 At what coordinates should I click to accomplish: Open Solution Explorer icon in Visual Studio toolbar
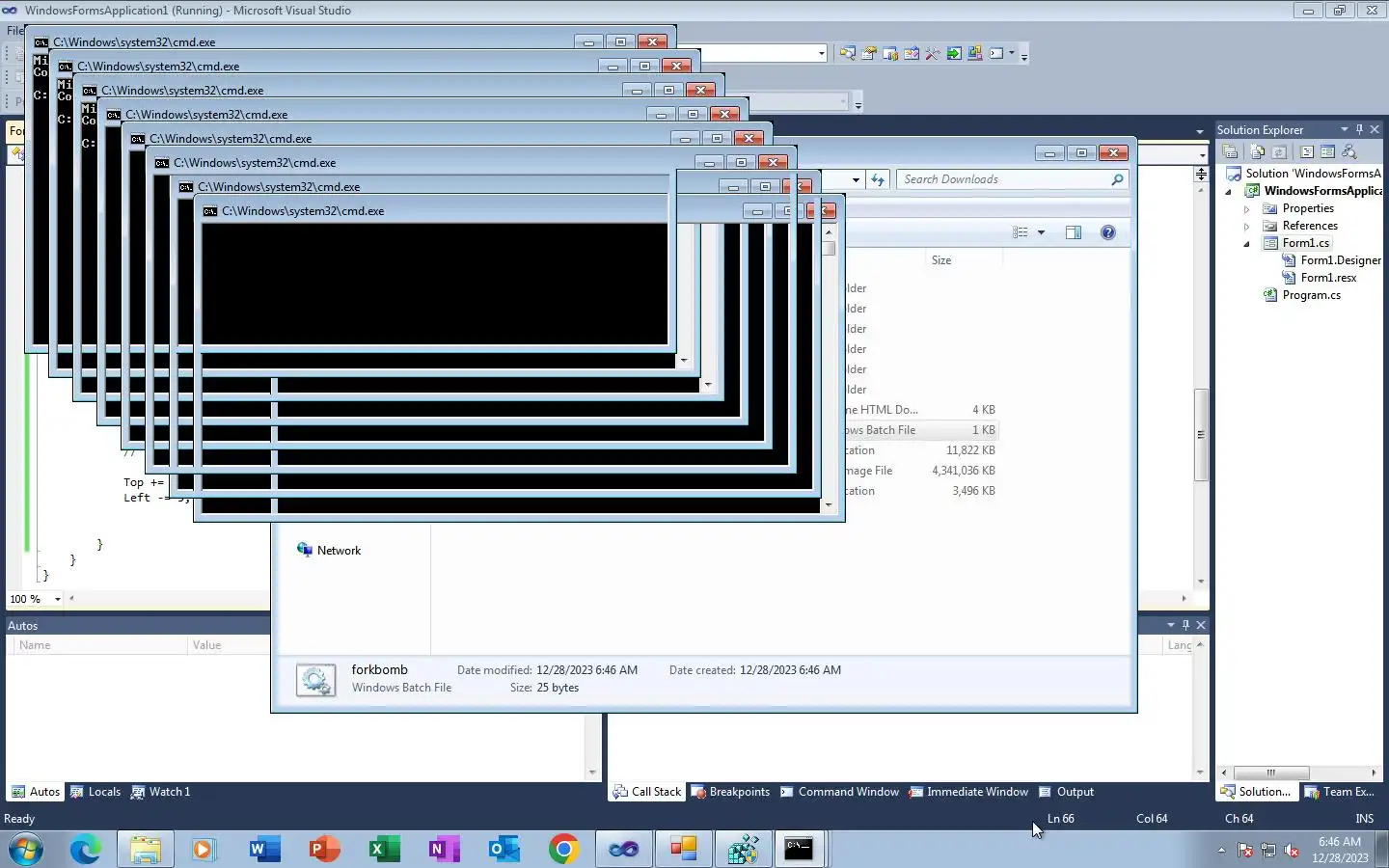coord(848,53)
